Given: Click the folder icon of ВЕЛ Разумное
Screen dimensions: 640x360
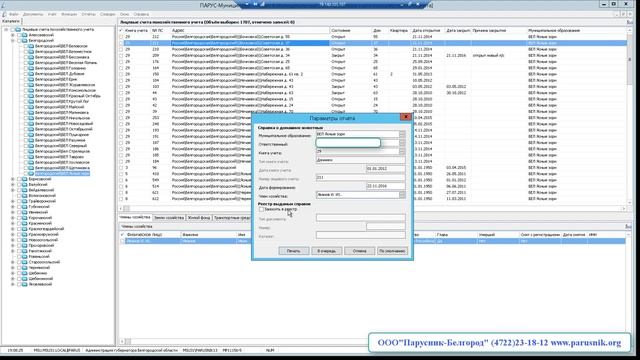Looking at the screenshot, I should tap(31, 140).
